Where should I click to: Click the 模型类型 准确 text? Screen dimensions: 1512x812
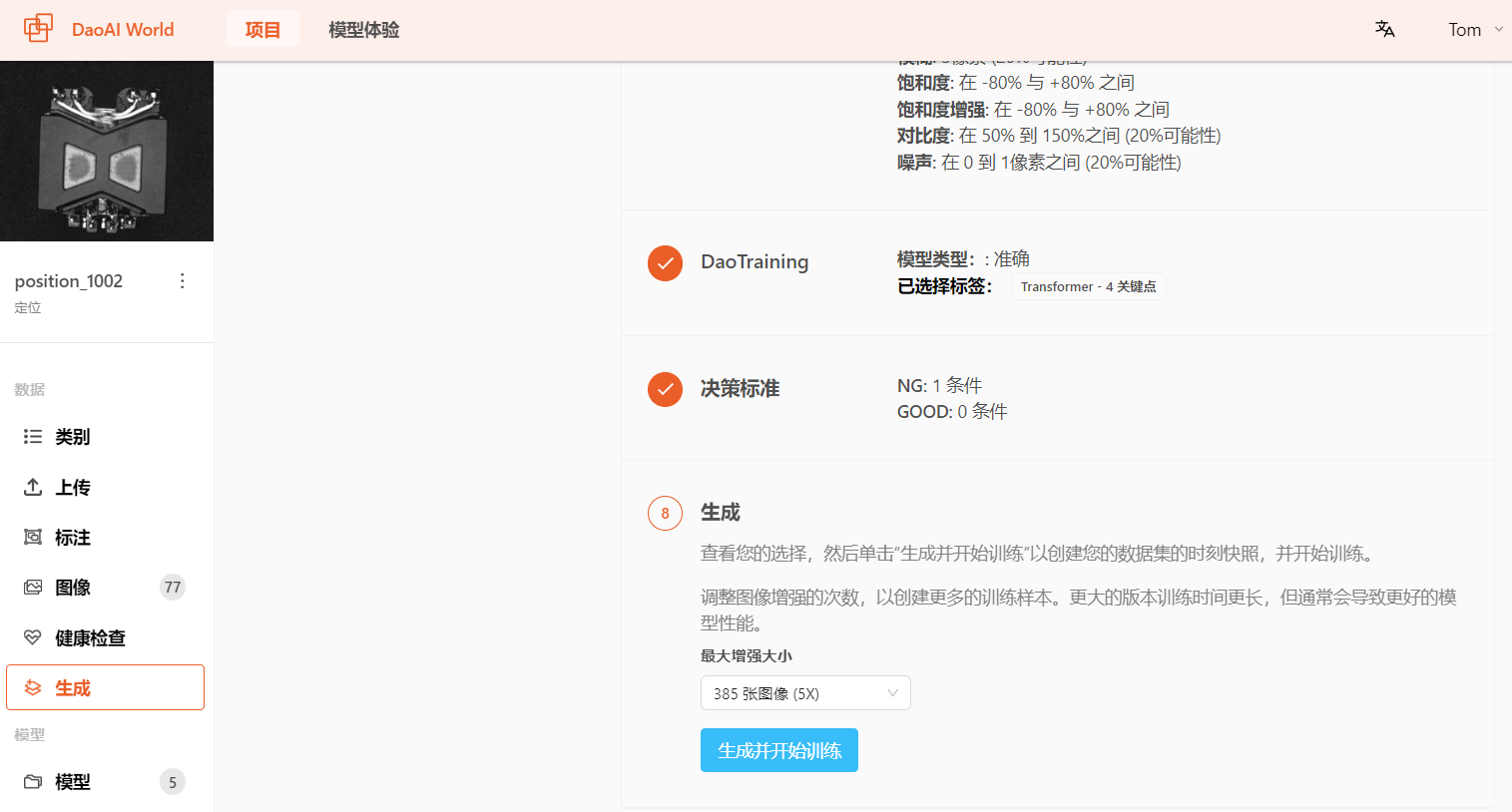click(963, 259)
